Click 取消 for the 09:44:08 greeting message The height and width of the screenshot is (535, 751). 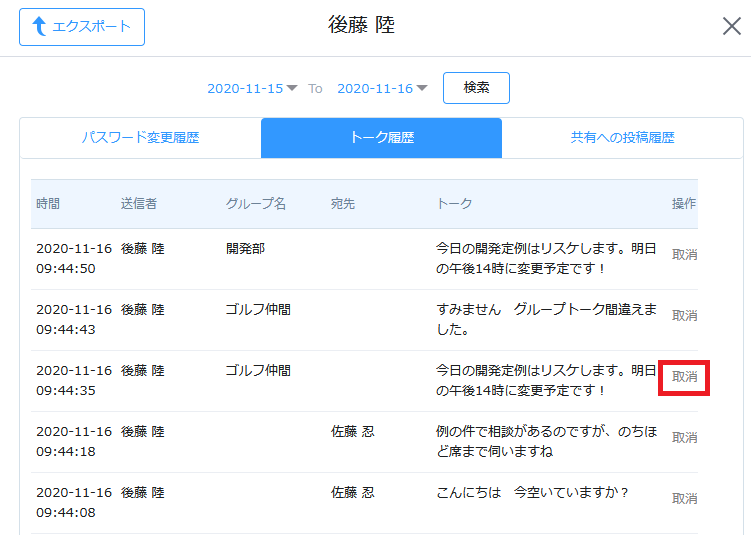point(684,499)
